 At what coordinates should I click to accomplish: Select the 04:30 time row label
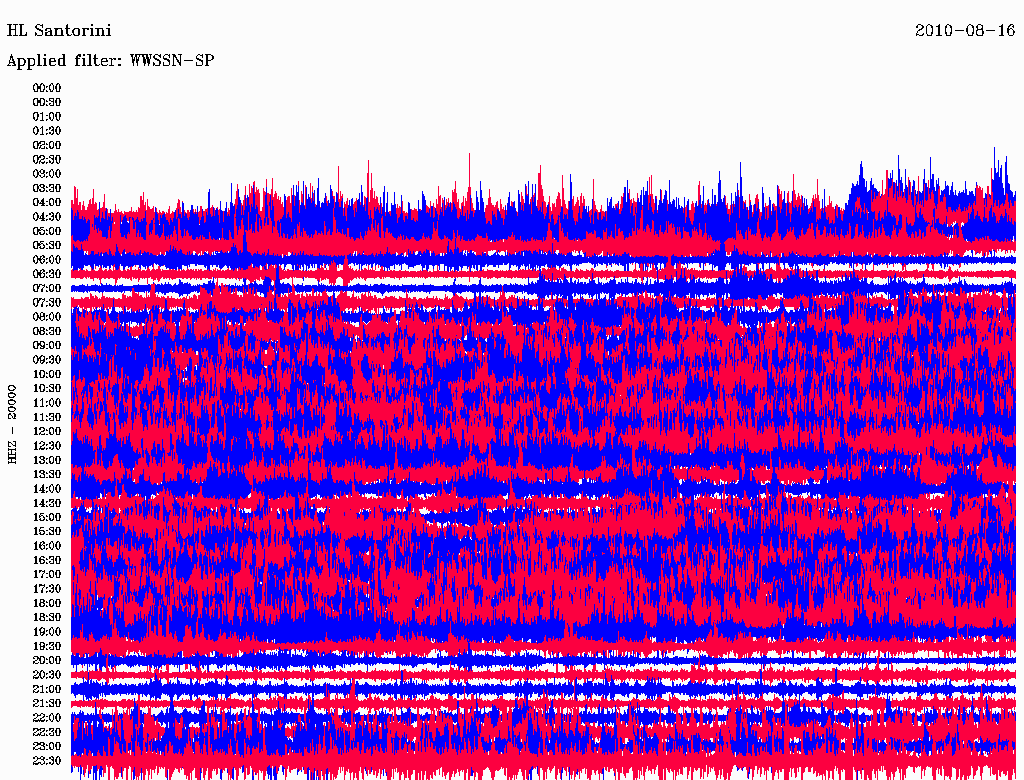(47, 217)
